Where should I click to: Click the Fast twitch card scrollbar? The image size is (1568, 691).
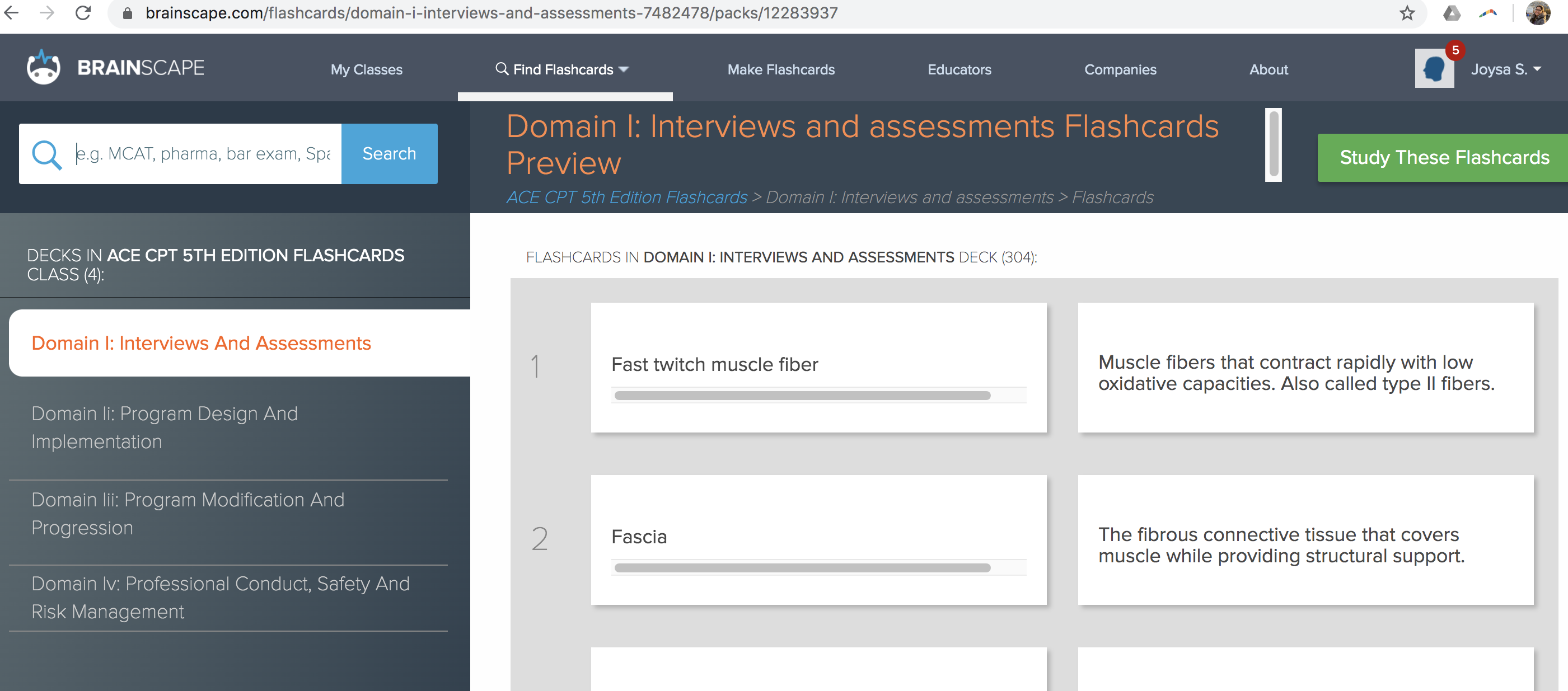[x=802, y=396]
